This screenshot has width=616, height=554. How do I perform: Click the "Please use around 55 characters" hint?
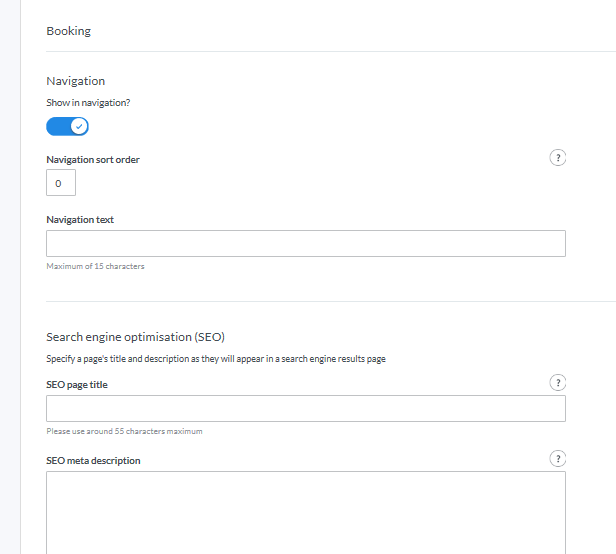(124, 431)
